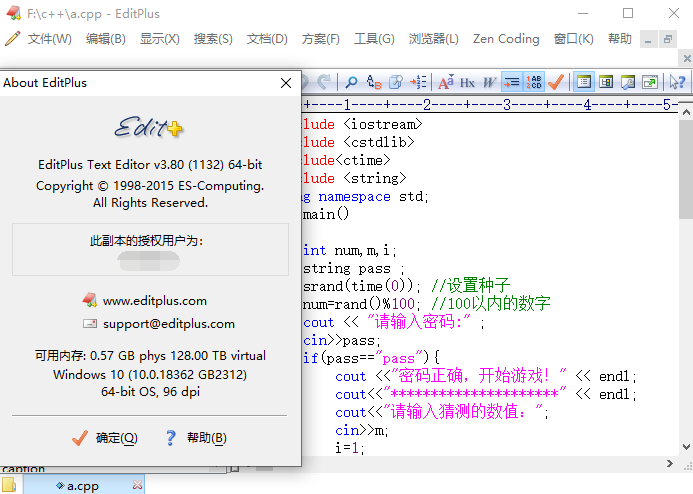Click the EditPlus icon in title bar

13,13
